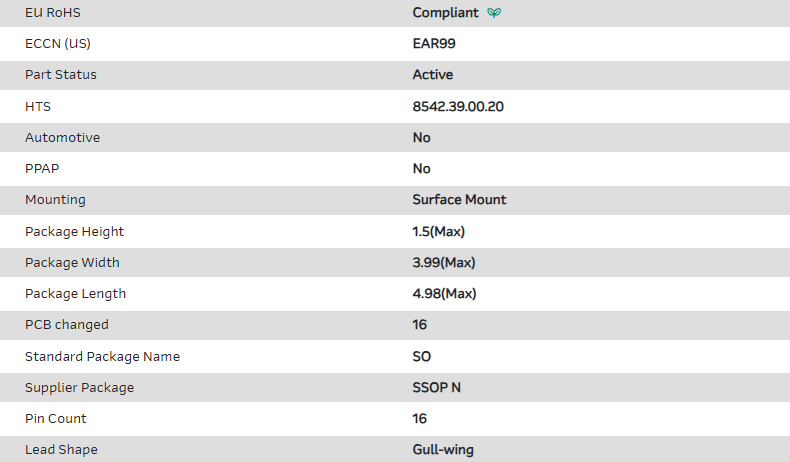The width and height of the screenshot is (790, 462).
Task: Click the Package Height value 1.5(Max)
Action: pyautogui.click(x=438, y=231)
